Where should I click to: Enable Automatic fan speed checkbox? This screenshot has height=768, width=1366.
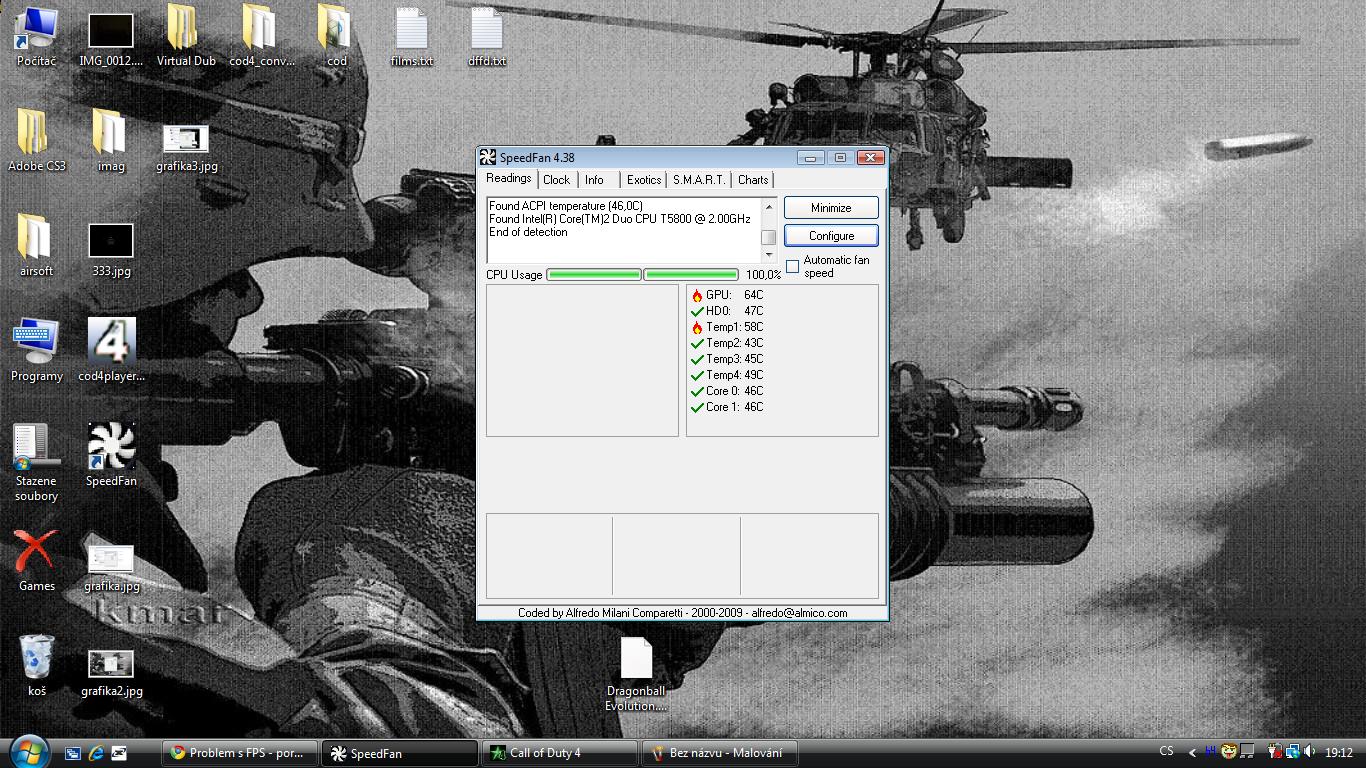tap(793, 266)
